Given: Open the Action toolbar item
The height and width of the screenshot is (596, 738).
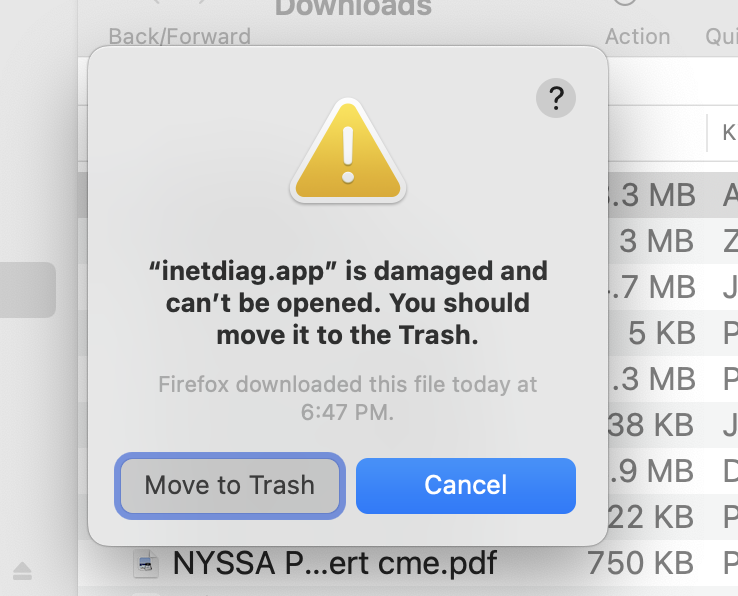Looking at the screenshot, I should tap(637, 37).
